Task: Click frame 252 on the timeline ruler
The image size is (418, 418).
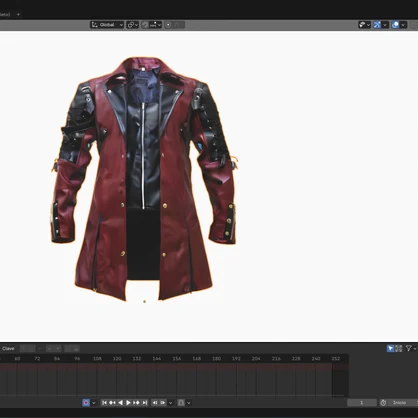Action: tap(336, 359)
